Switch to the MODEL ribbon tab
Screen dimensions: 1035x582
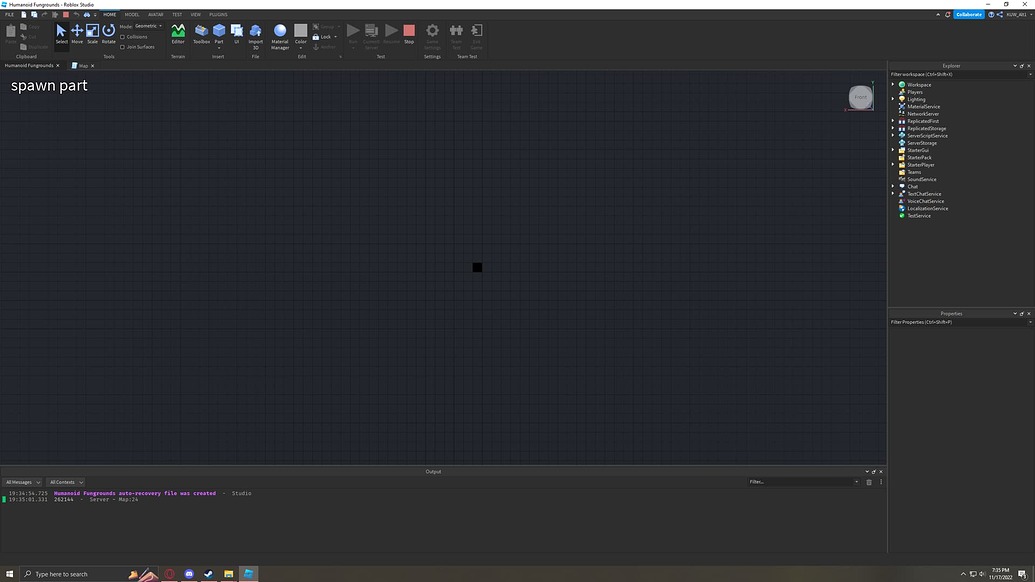coord(131,14)
